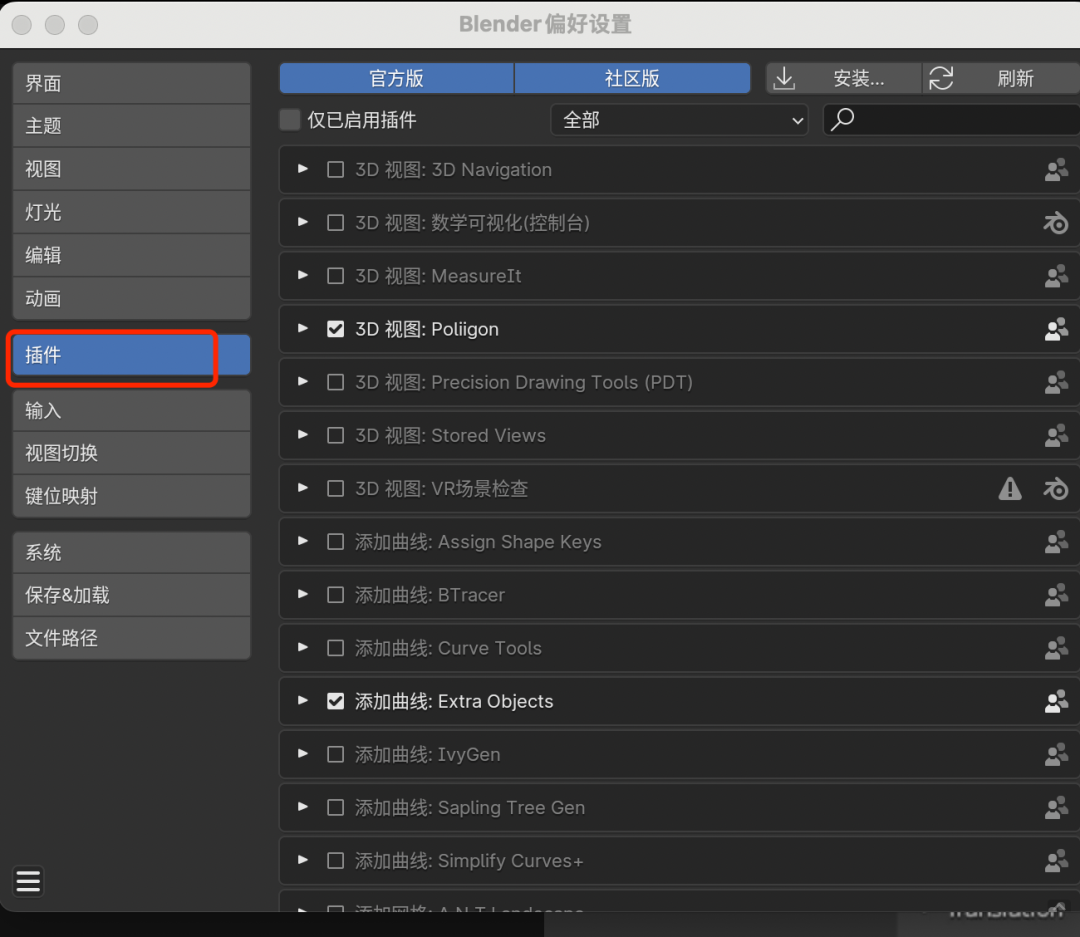Toggle the 社区版 filter button
Image resolution: width=1080 pixels, height=937 pixels.
(632, 78)
